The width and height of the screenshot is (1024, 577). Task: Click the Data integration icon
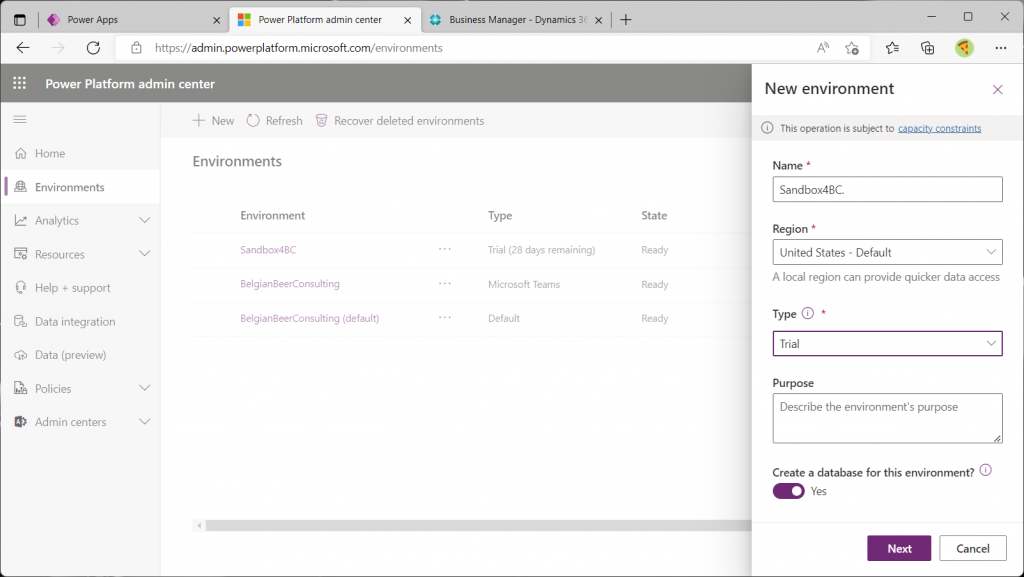[x=21, y=321]
